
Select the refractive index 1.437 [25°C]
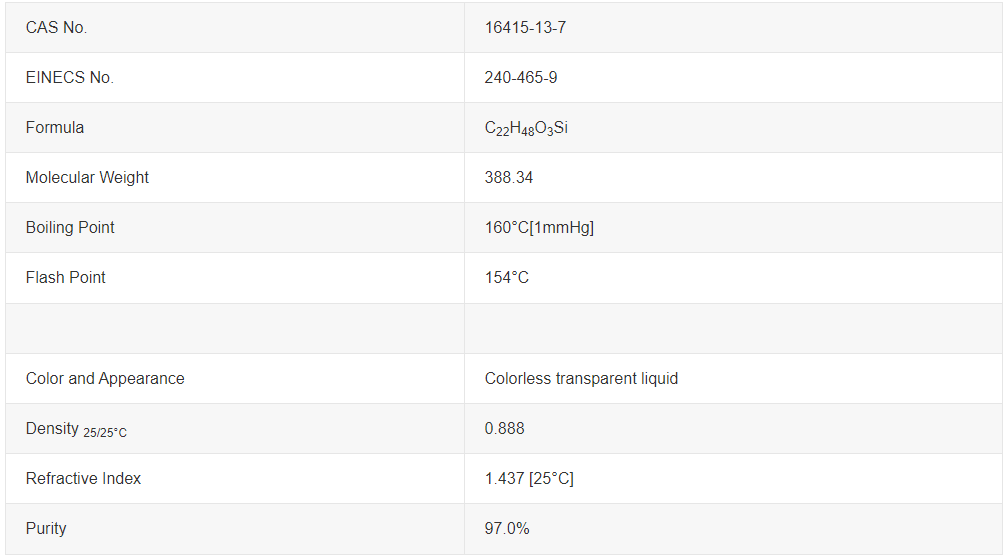(529, 479)
